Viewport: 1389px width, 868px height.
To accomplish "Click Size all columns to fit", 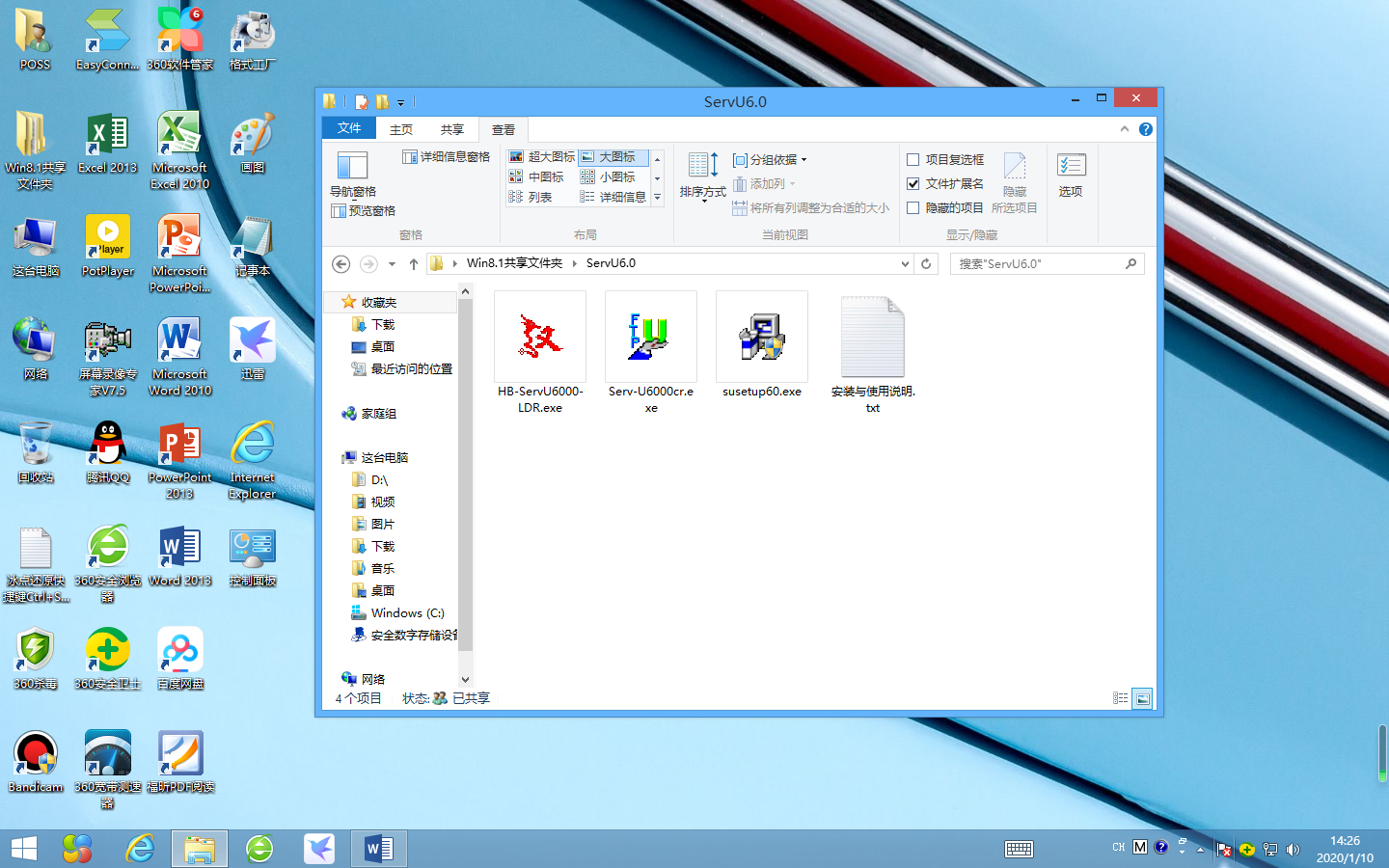I will coord(810,207).
